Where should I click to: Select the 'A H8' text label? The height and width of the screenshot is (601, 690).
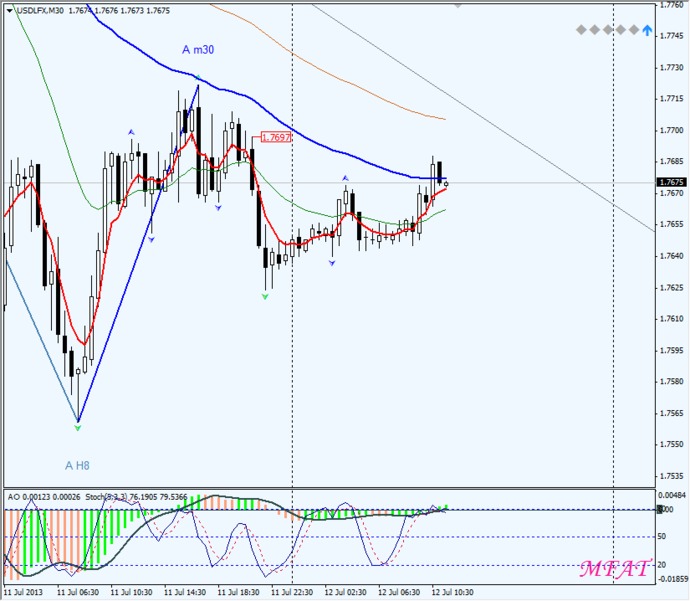(77, 465)
